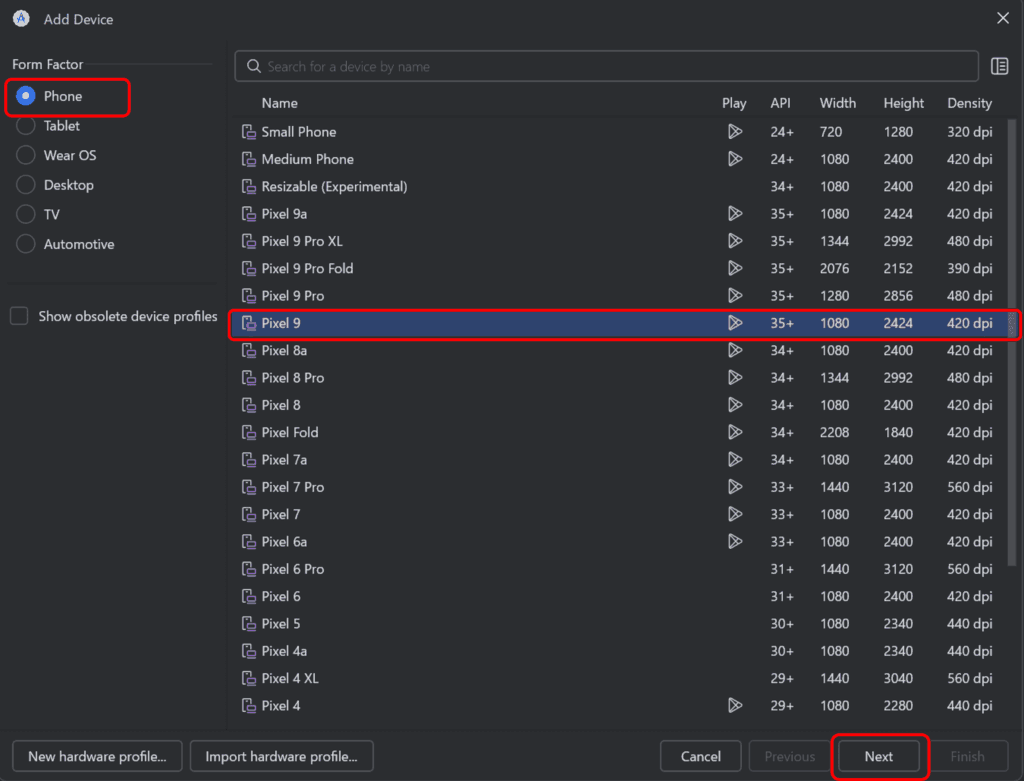Click the Resizable (Experimental) device icon

[x=248, y=187]
